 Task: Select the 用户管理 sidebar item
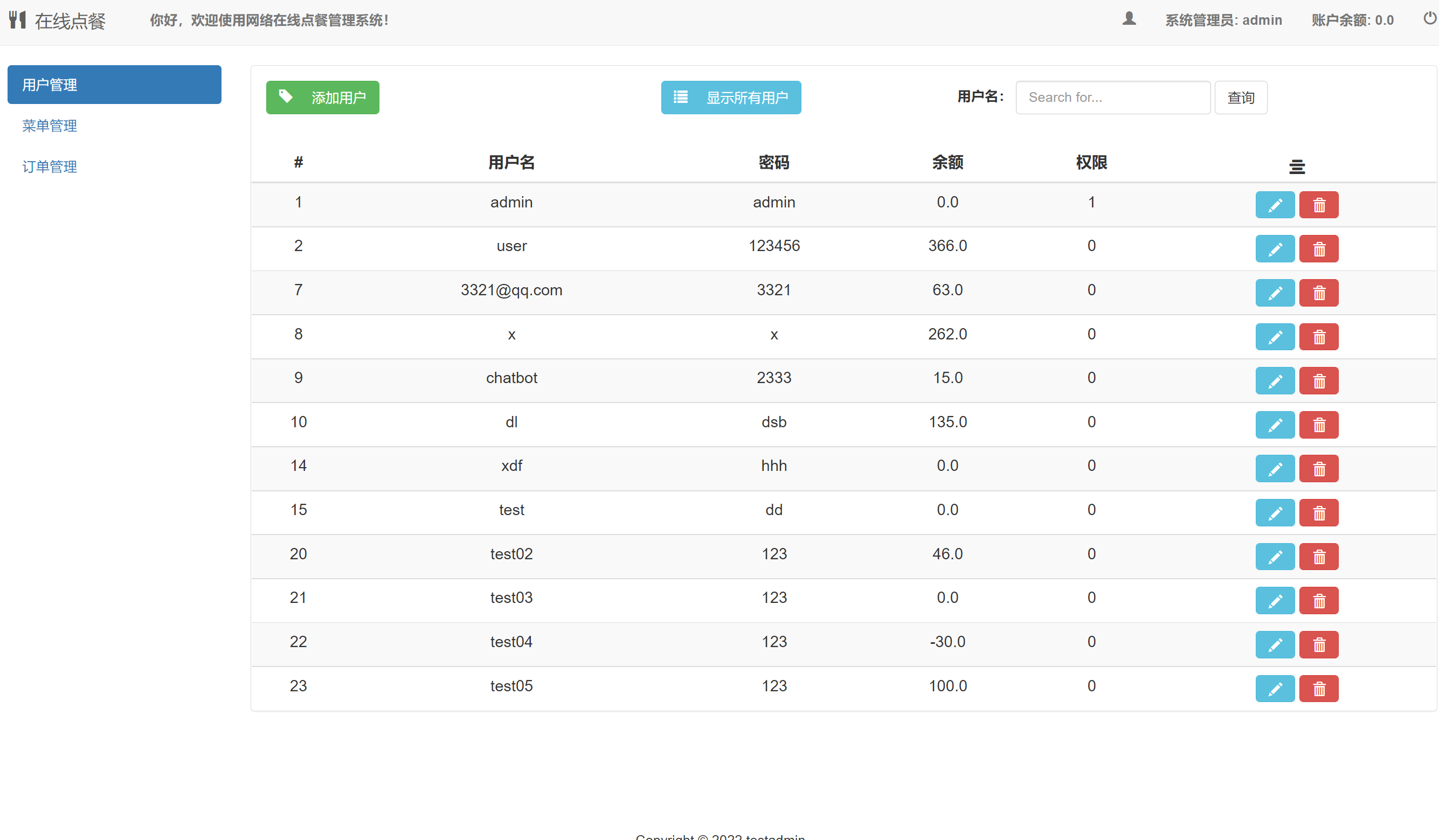coord(114,85)
